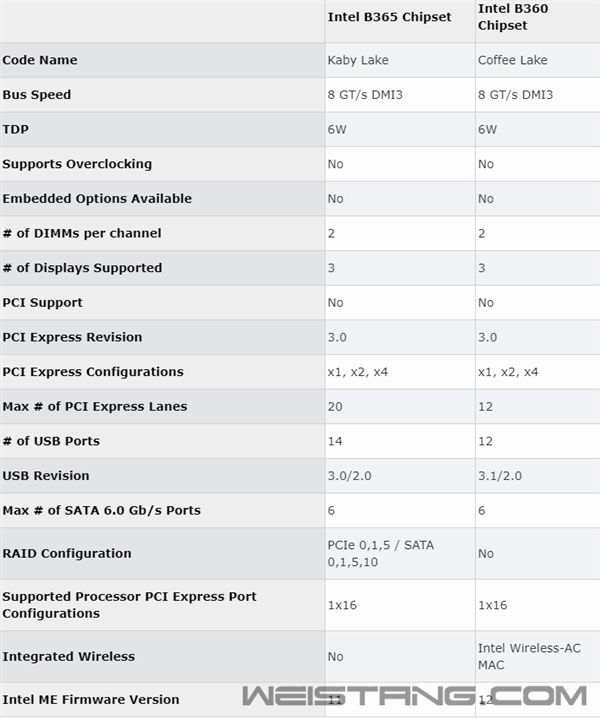Select the Code Name row label
Image resolution: width=600 pixels, height=719 pixels.
coord(40,60)
